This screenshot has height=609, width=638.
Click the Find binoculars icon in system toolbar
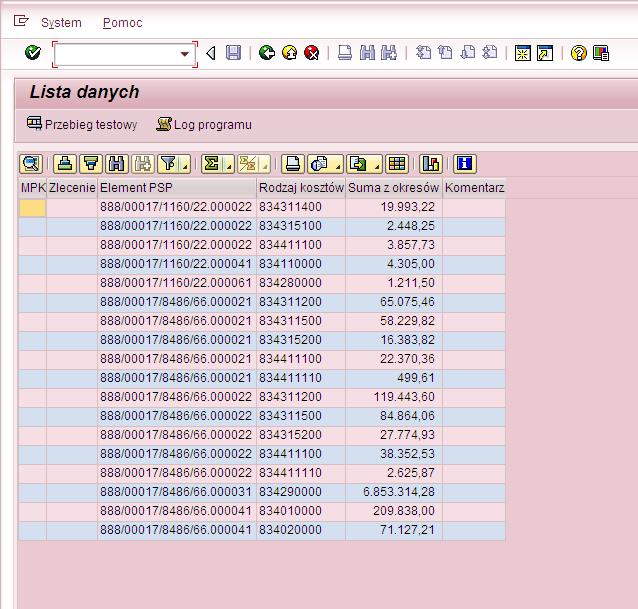(367, 53)
